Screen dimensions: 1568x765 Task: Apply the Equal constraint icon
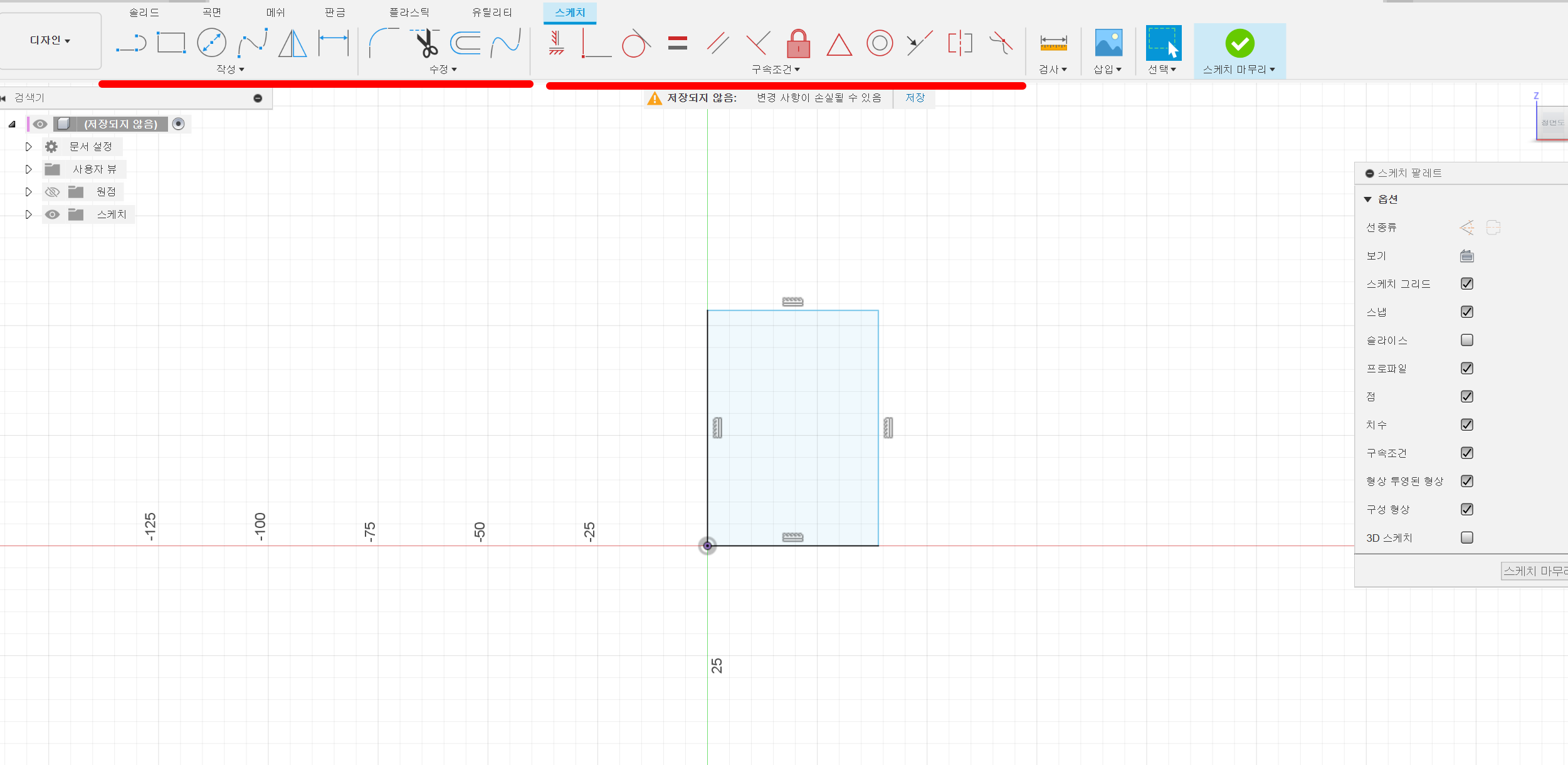677,43
